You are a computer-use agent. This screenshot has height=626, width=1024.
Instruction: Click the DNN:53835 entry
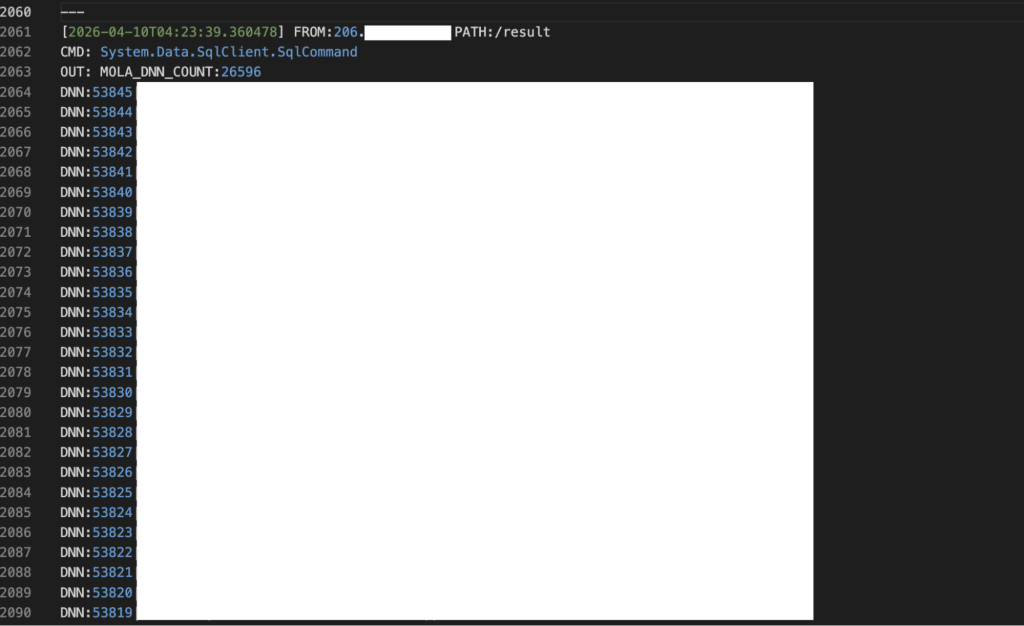click(96, 292)
